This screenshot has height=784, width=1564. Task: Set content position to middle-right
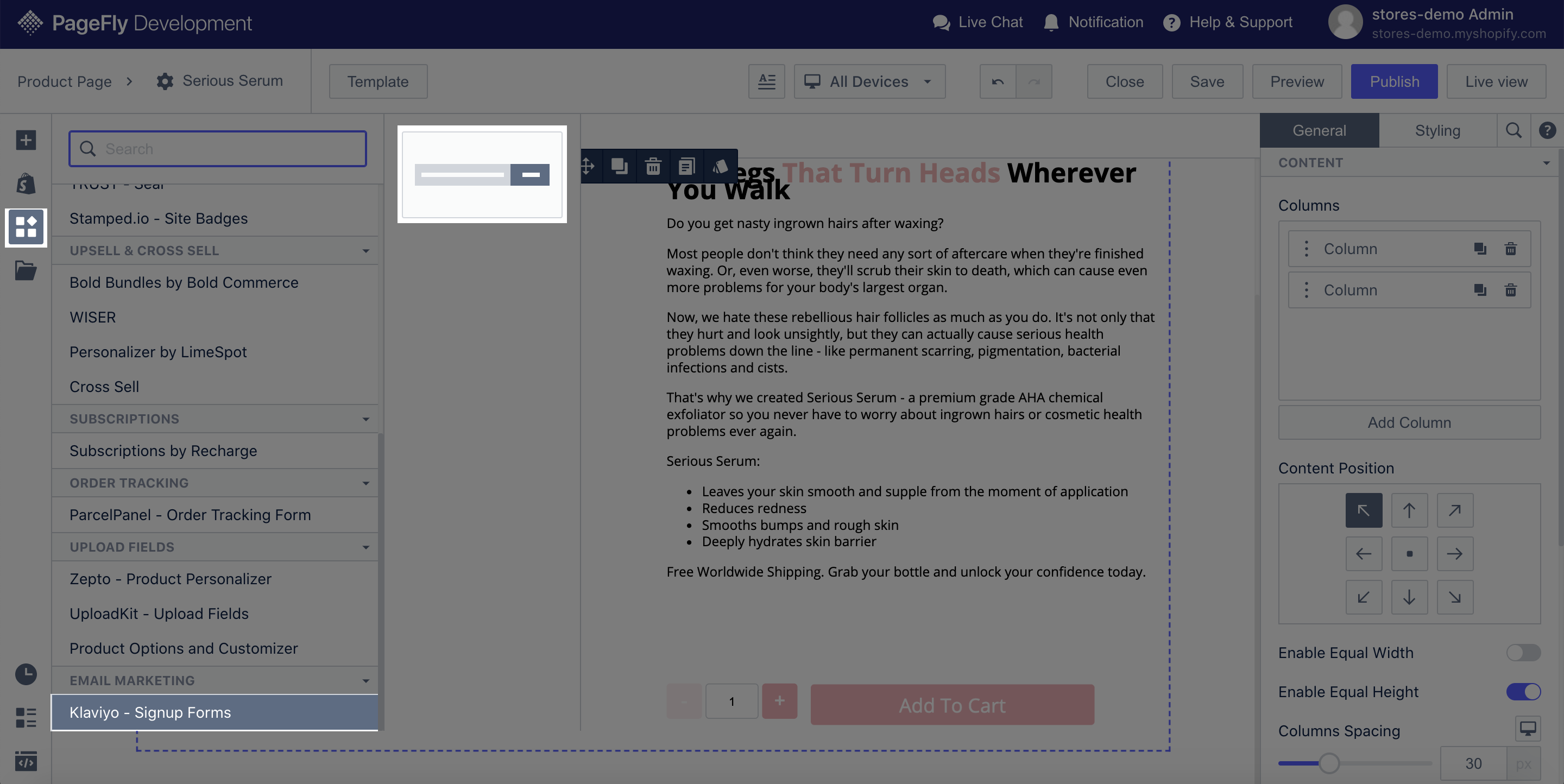pos(1455,553)
